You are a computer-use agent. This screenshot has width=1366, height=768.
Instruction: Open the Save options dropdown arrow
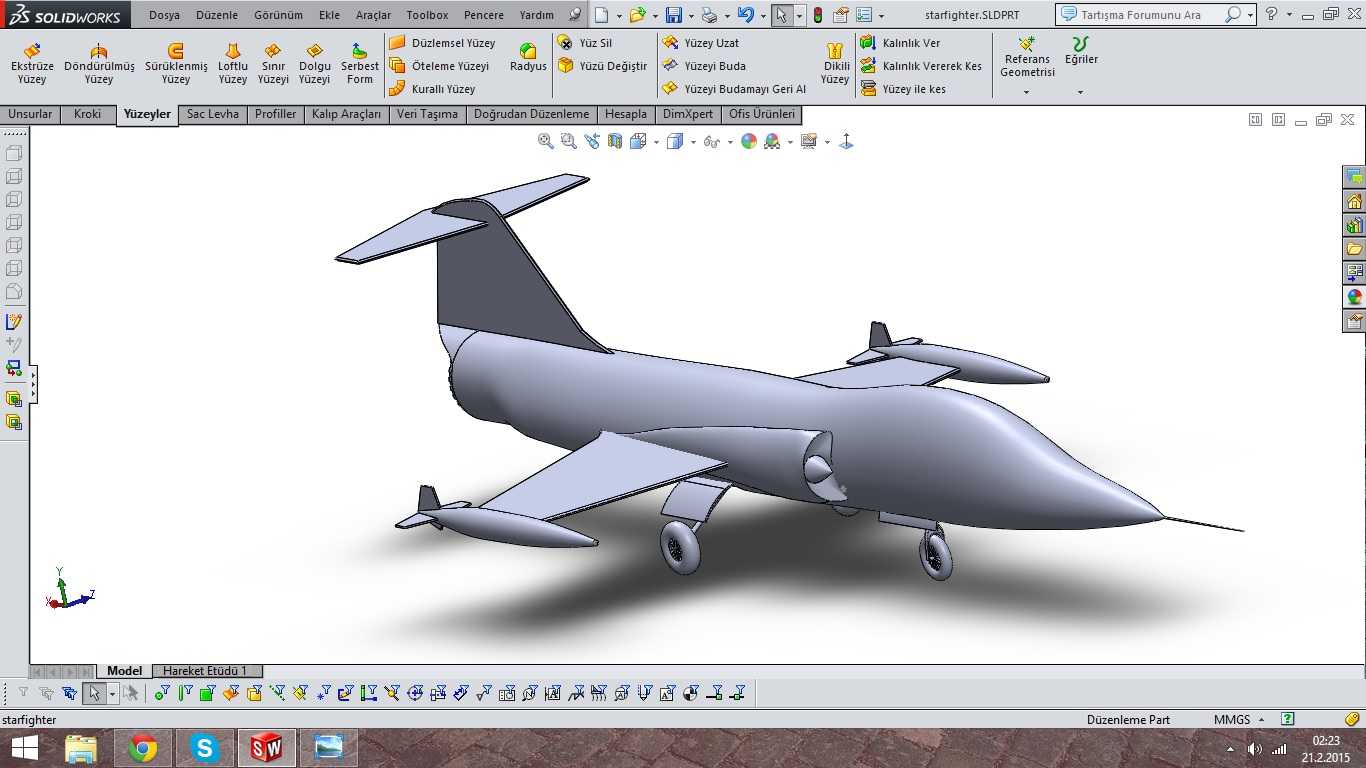click(690, 16)
